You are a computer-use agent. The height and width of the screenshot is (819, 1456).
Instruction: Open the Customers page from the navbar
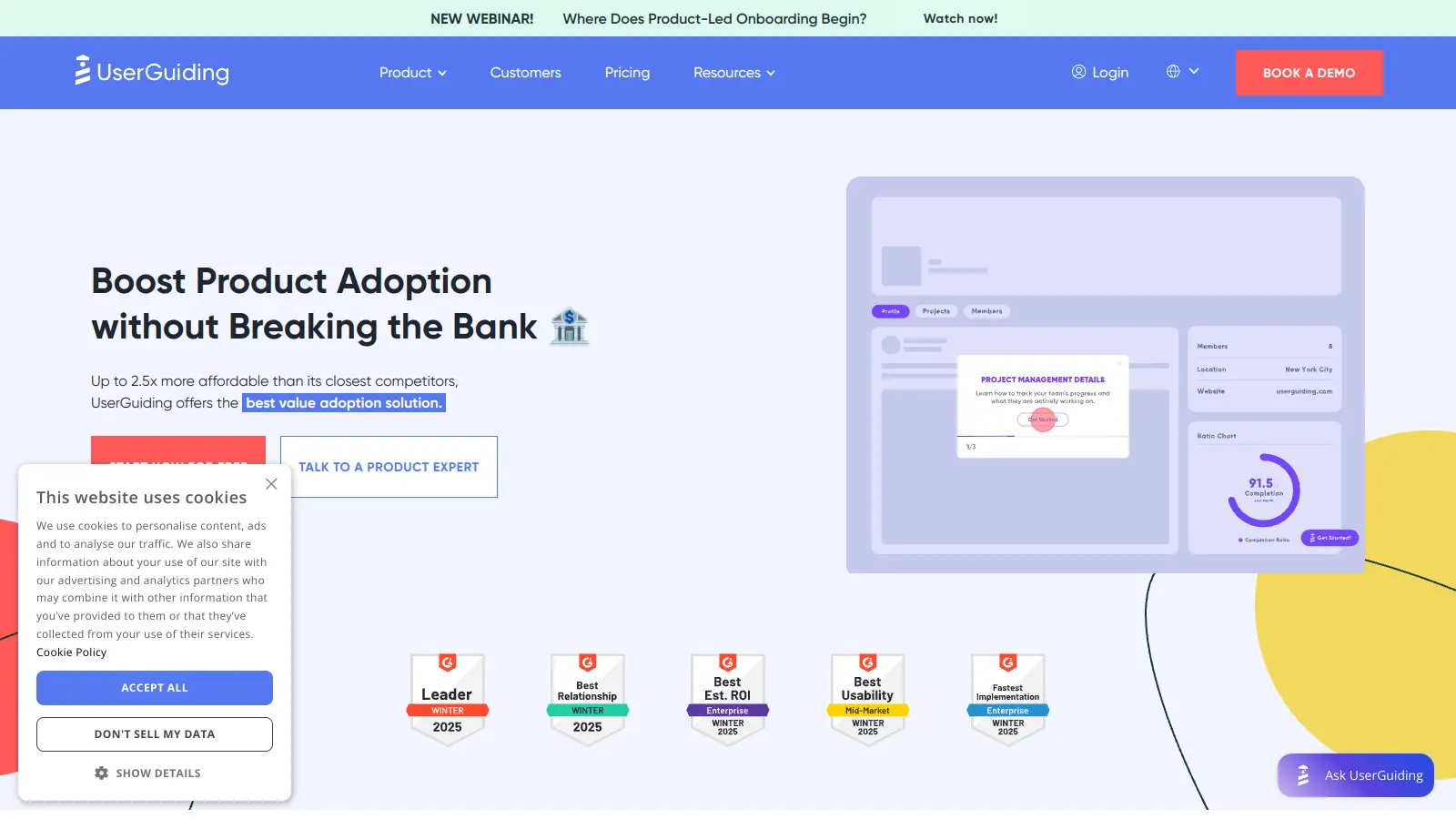(x=525, y=73)
